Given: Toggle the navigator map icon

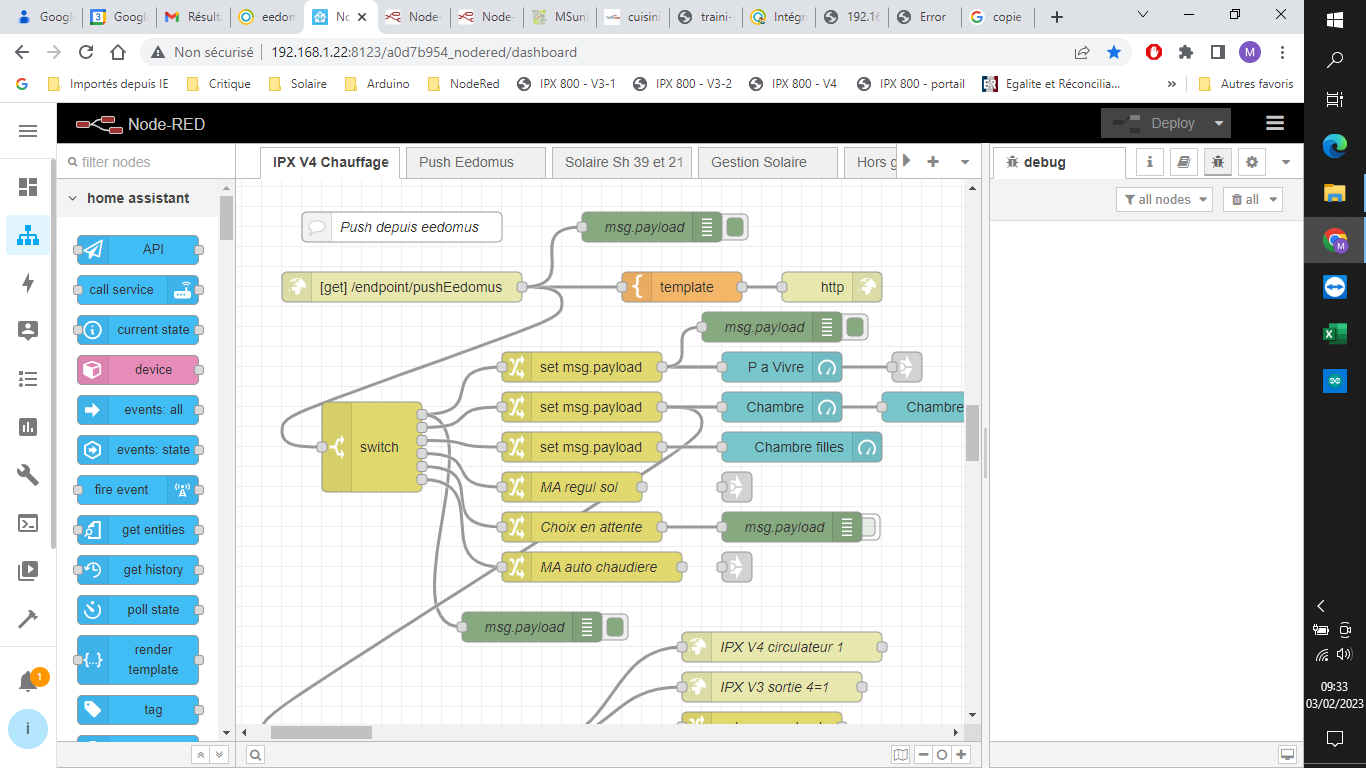Looking at the screenshot, I should click(901, 755).
